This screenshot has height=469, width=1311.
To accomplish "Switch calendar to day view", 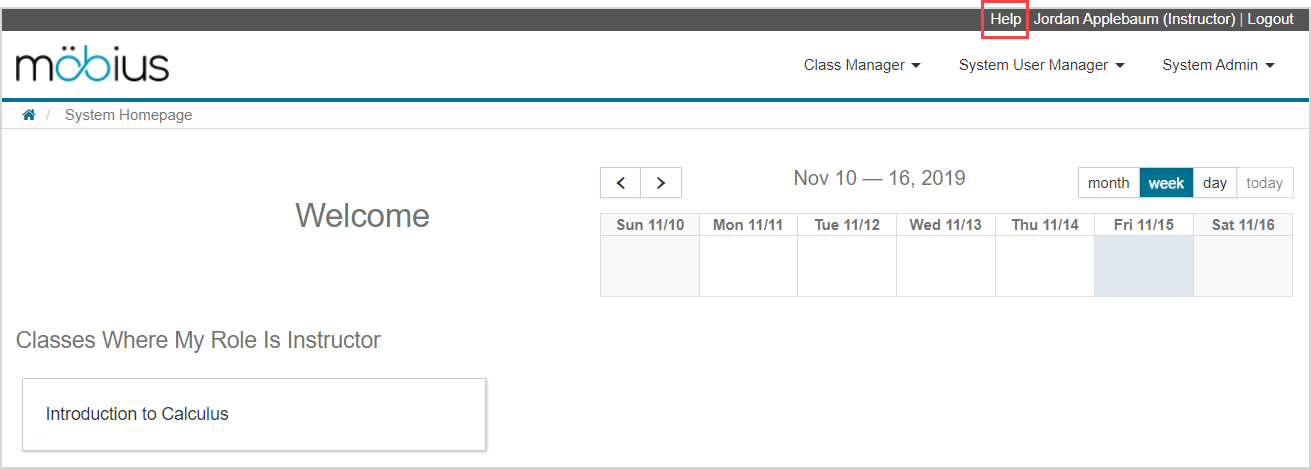I will coord(1215,183).
